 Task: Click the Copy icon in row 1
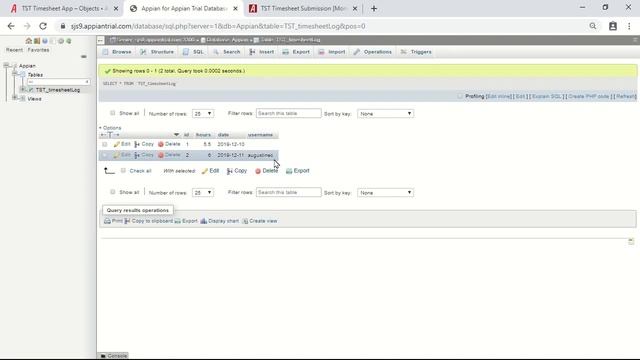click(x=137, y=144)
